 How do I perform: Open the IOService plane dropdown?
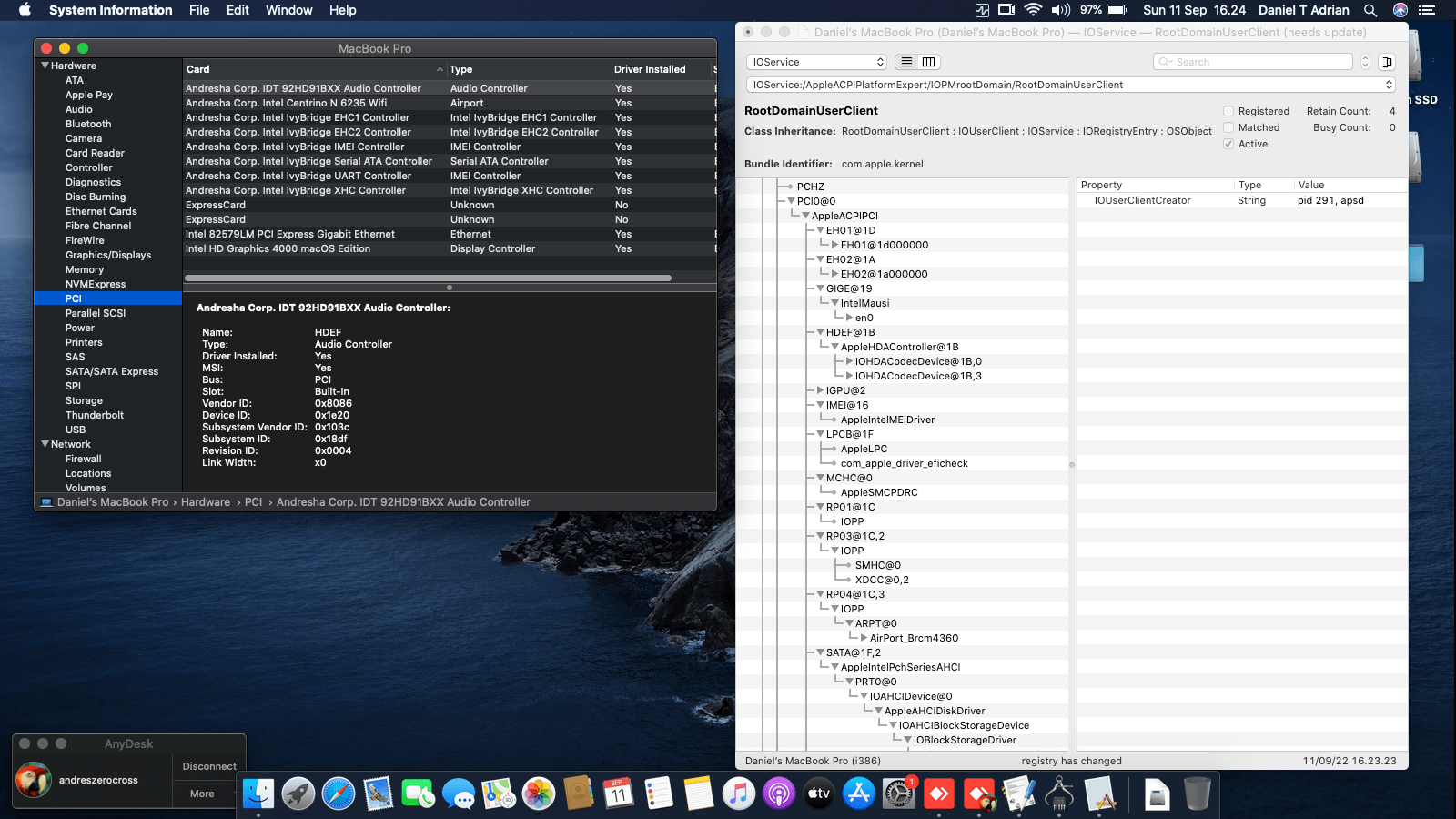click(816, 62)
